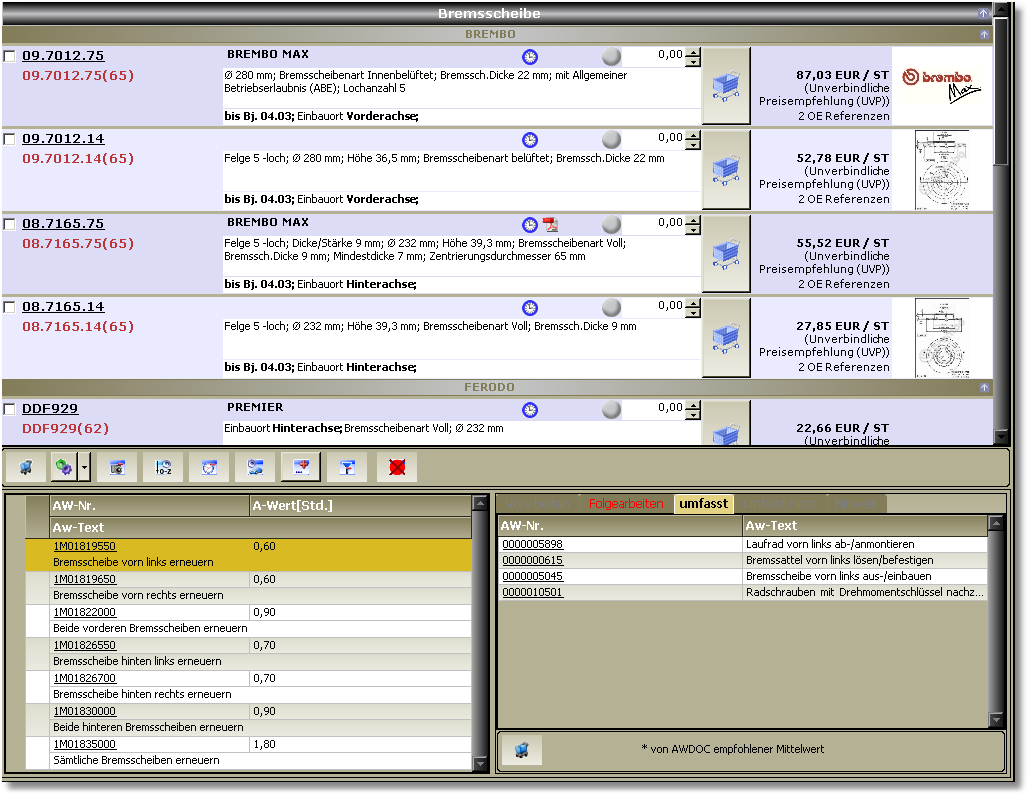Open article link 09.7012.14
The height and width of the screenshot is (796, 1029).
63,138
